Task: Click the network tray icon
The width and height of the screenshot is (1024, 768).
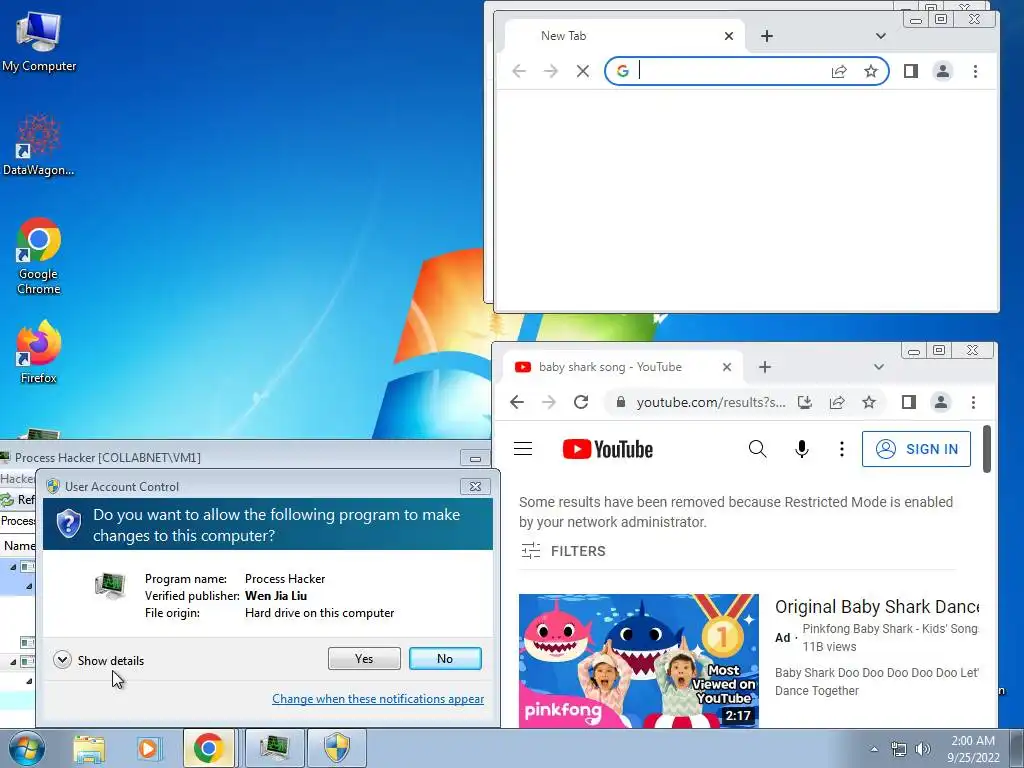Action: pyautogui.click(x=899, y=749)
